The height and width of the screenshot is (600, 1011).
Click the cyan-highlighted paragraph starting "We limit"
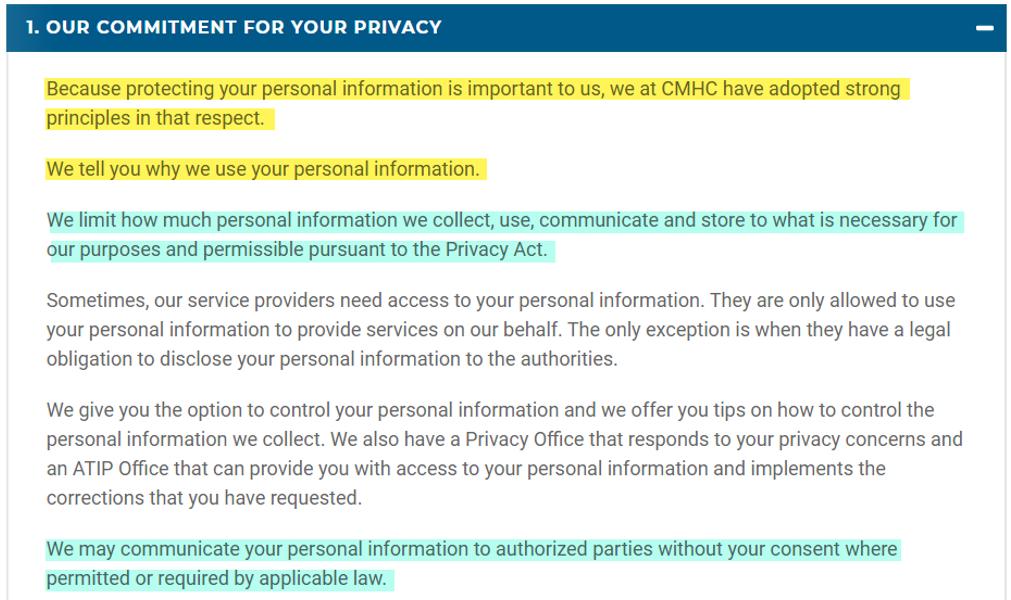click(x=501, y=220)
